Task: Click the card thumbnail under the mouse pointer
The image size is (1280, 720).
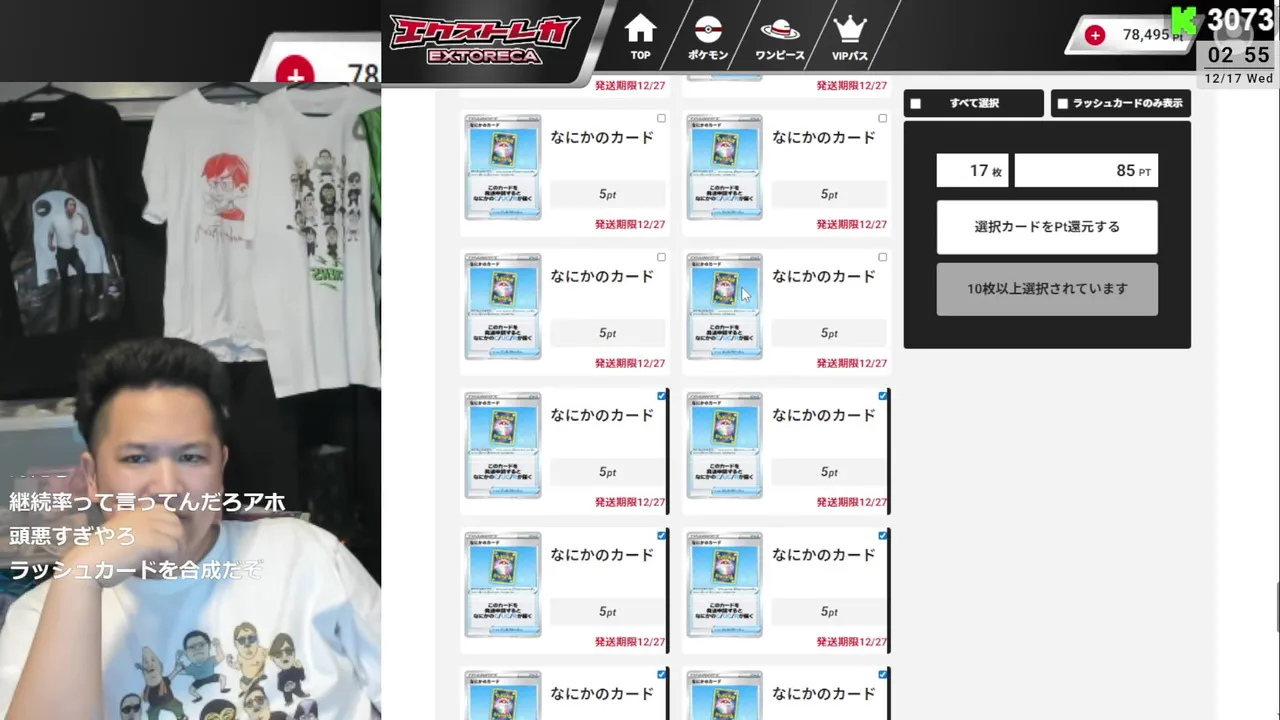Action: (x=724, y=306)
